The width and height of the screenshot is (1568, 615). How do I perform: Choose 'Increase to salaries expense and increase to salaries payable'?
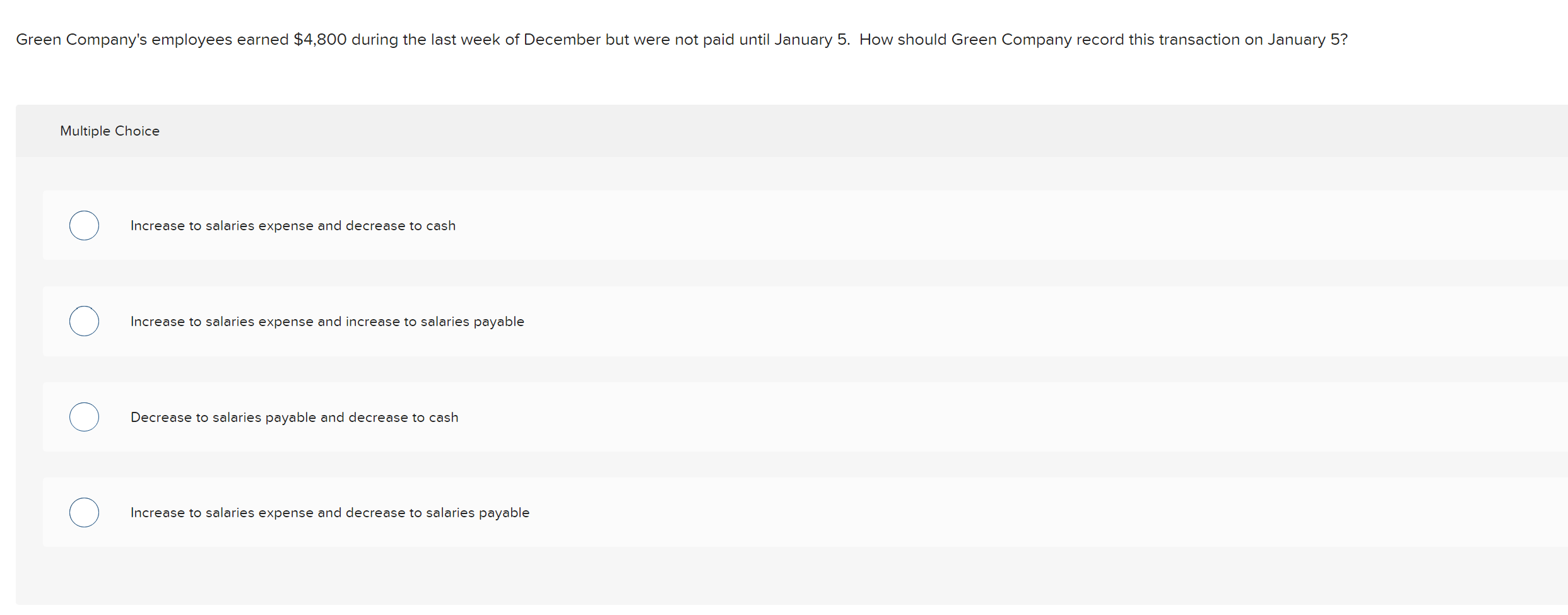tap(327, 321)
